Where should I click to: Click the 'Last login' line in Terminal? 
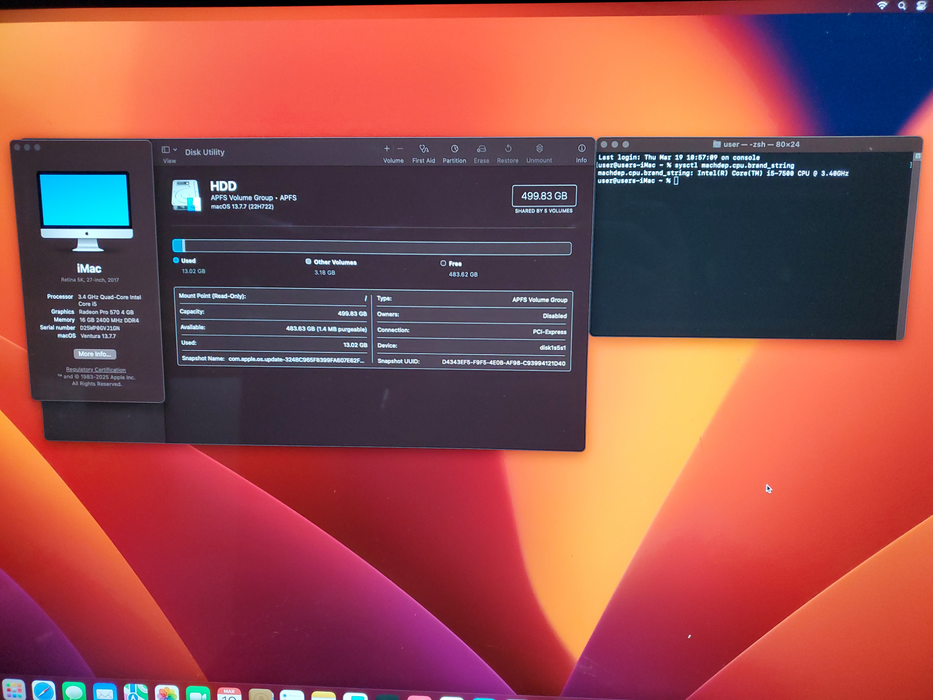pos(678,158)
